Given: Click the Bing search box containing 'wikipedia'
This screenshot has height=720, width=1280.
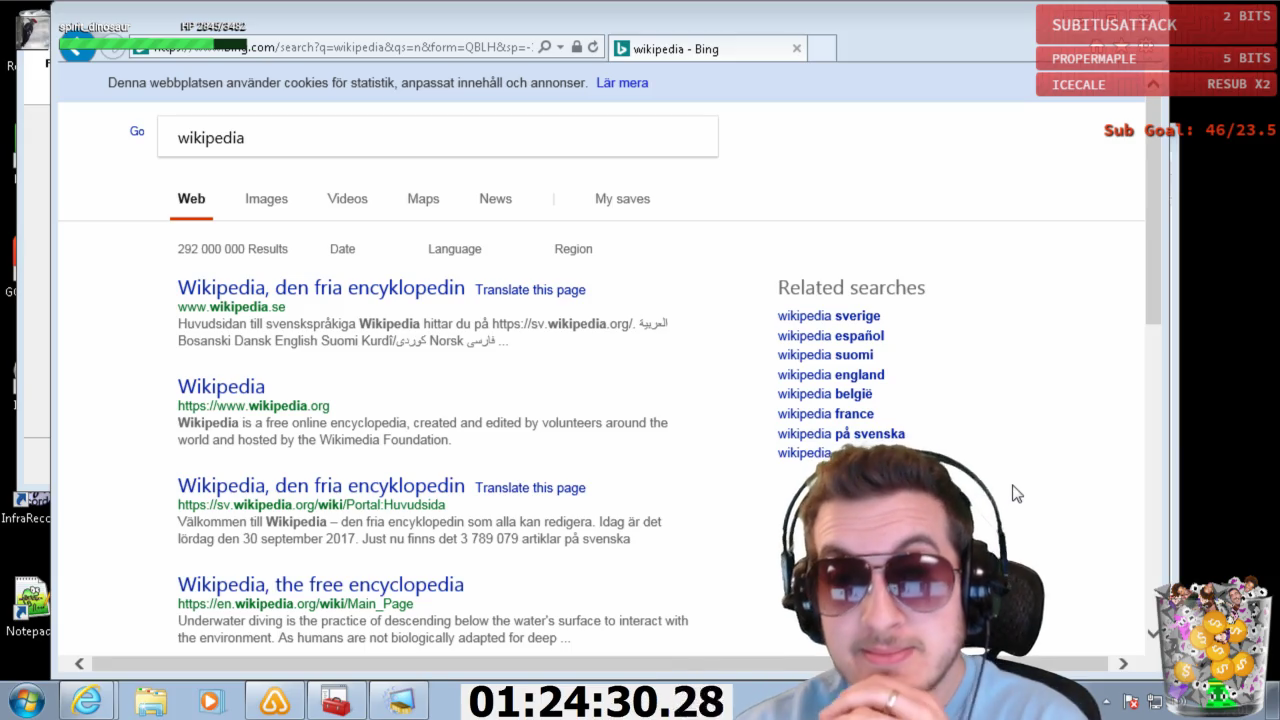Looking at the screenshot, I should (x=437, y=137).
